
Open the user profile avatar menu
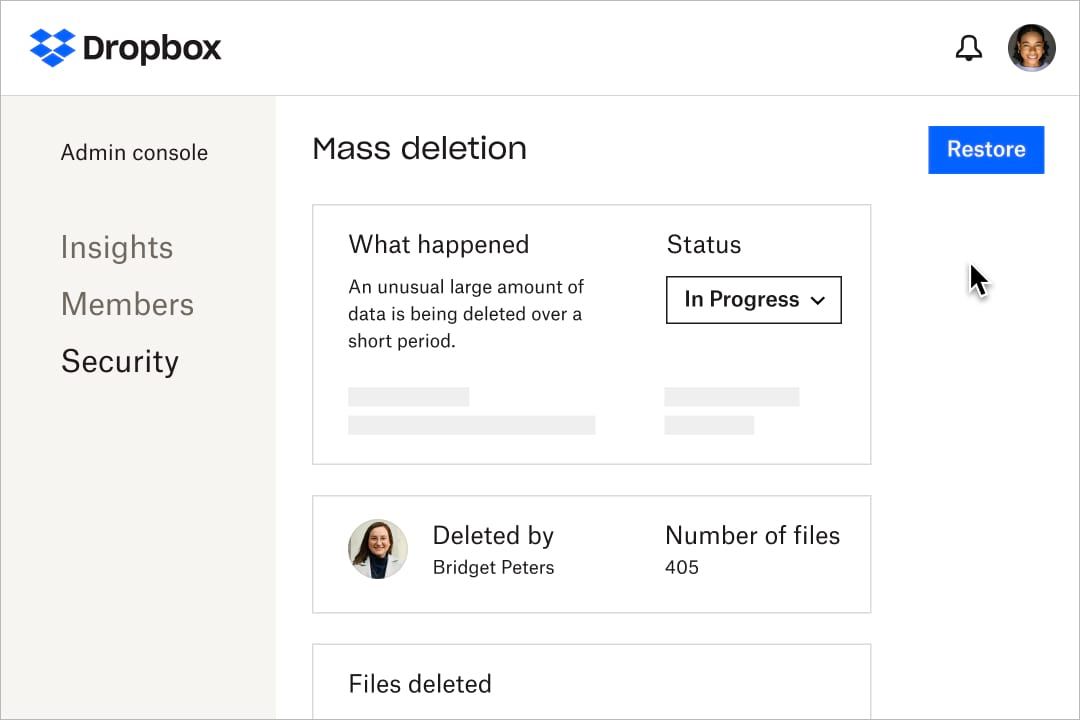click(1031, 48)
